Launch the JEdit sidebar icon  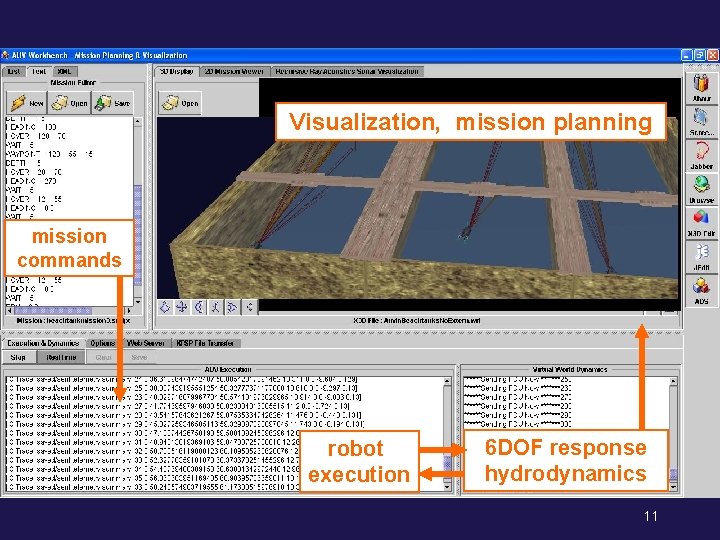pos(701,257)
